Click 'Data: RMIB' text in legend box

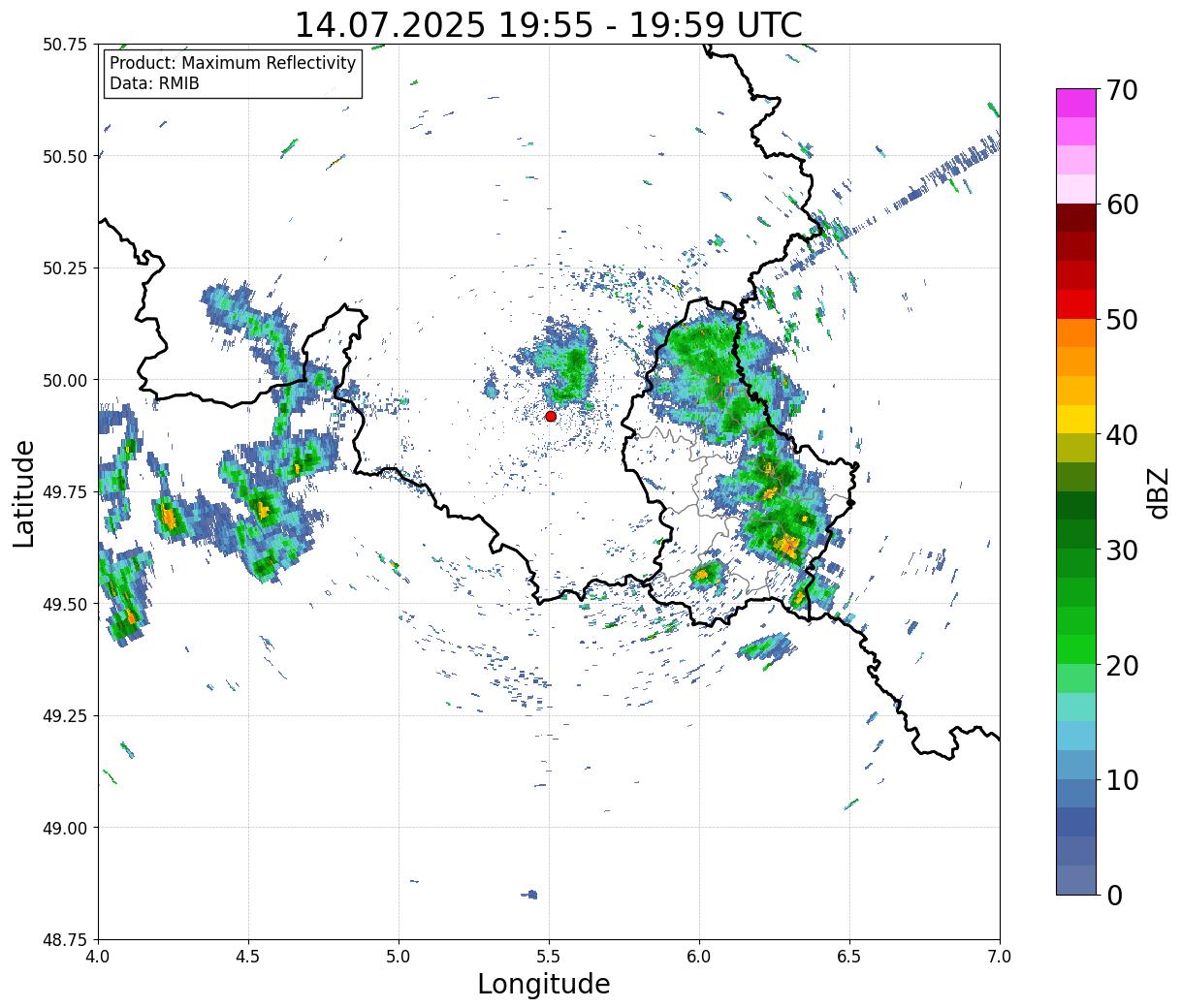[x=154, y=84]
